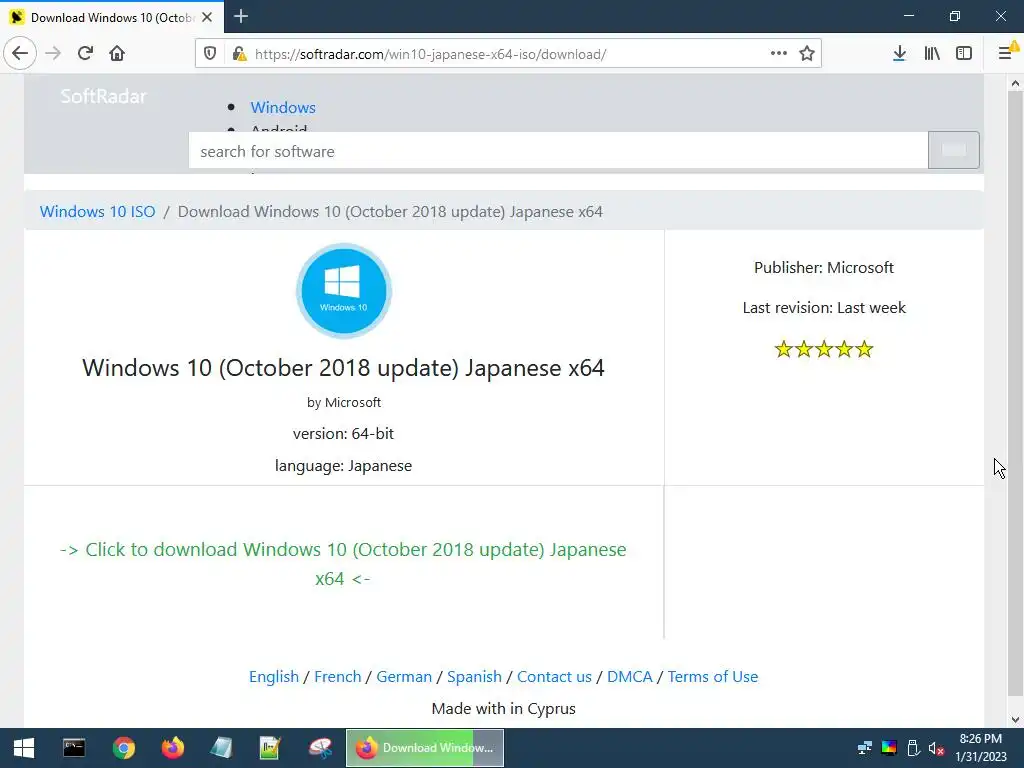Image resolution: width=1024 pixels, height=768 pixels.
Task: Click the forward navigation arrow
Action: click(x=53, y=54)
